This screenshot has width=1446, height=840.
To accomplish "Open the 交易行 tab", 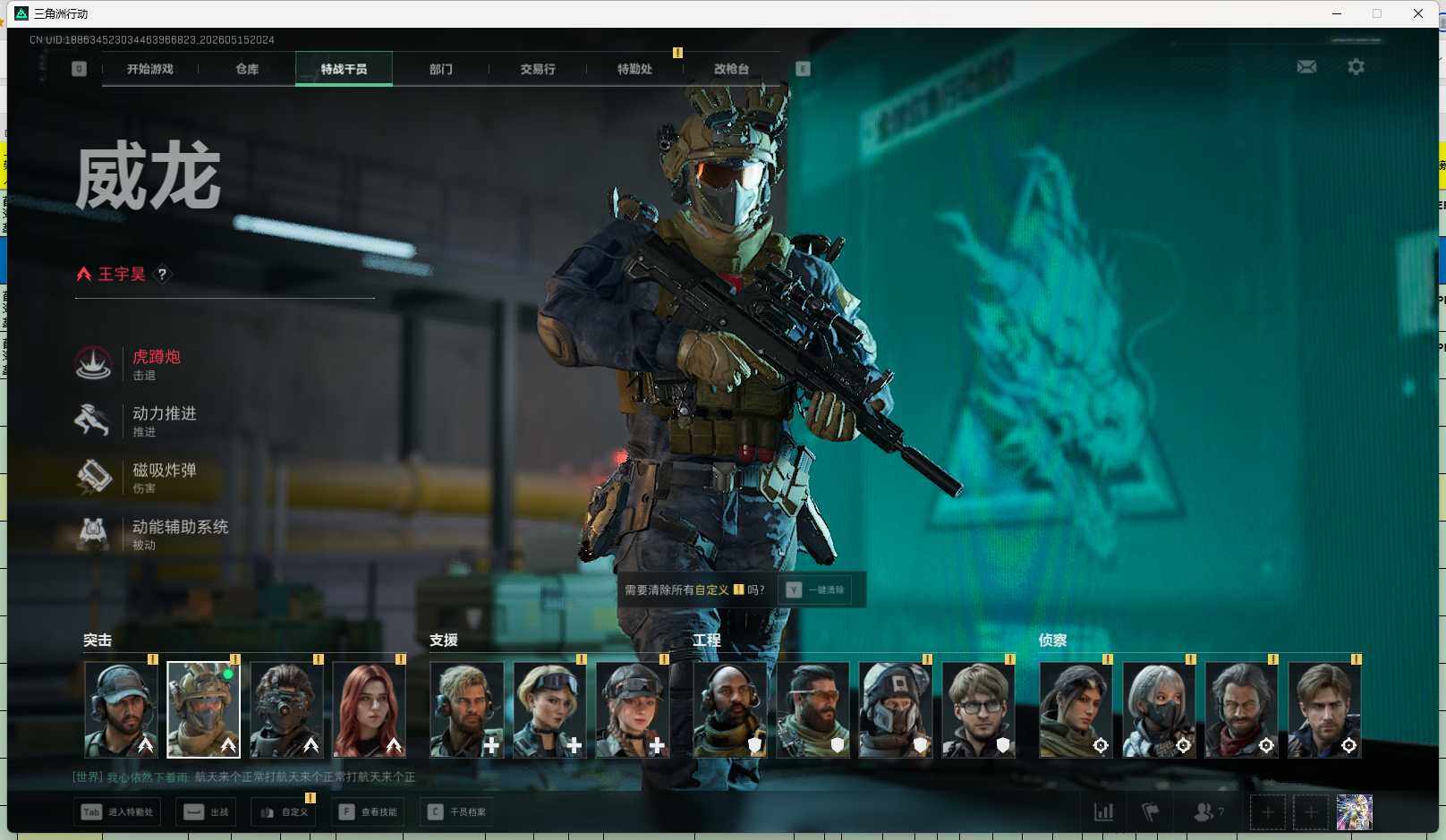I will [538, 69].
